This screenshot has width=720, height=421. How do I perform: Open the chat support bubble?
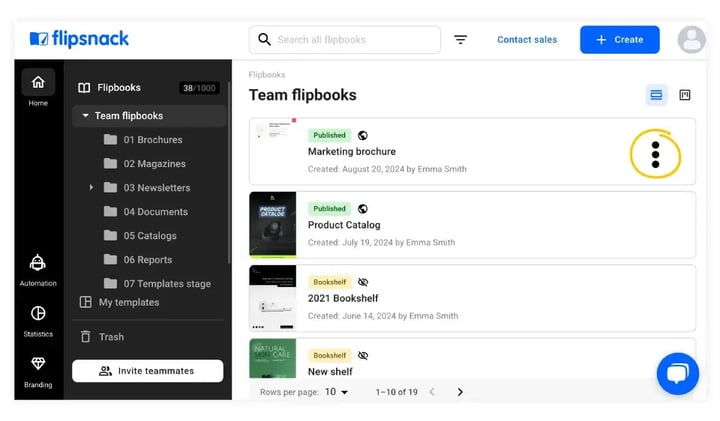[x=678, y=374]
